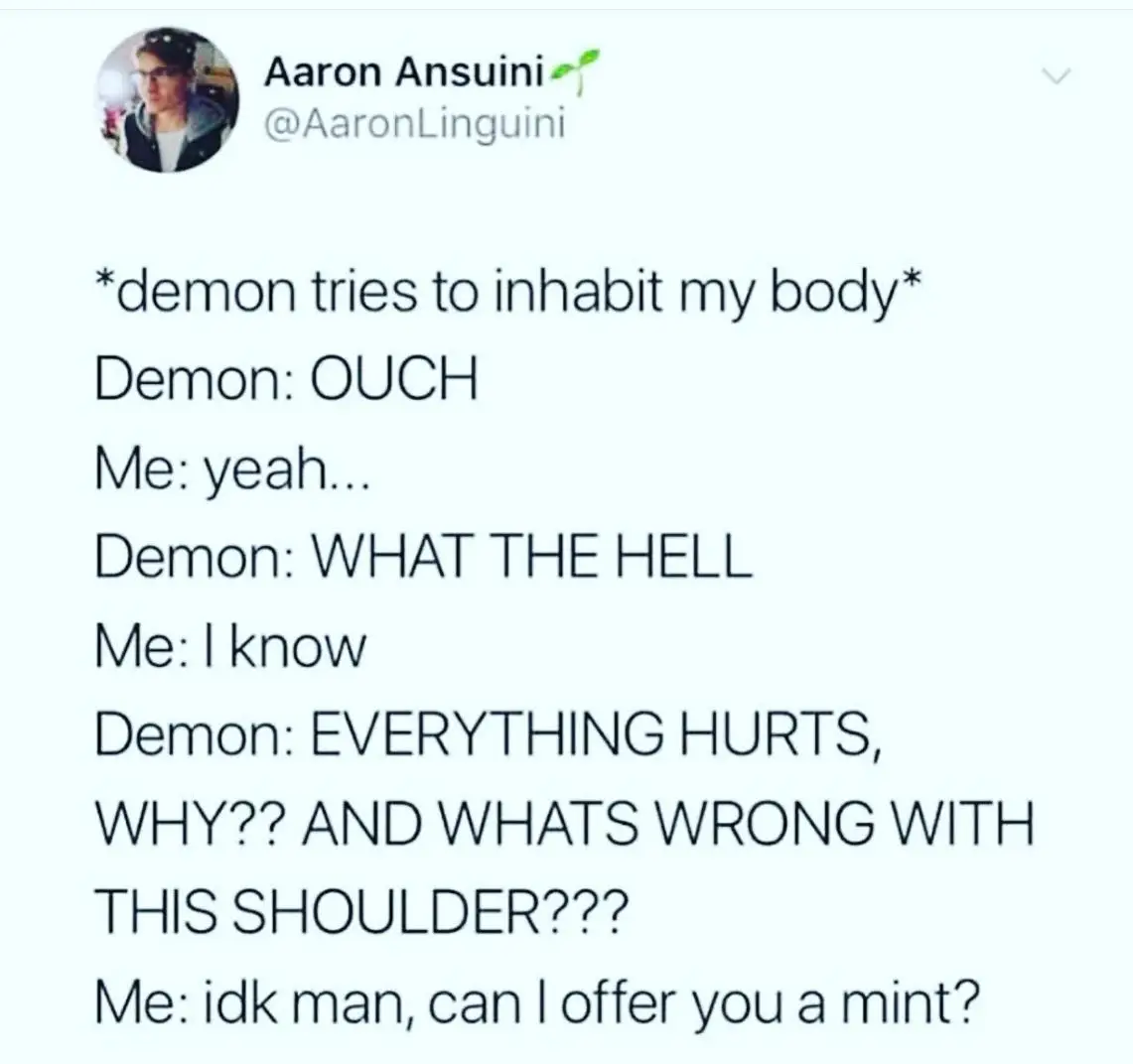
Task: Open the @AaronLinguini handle link
Action: point(415,125)
